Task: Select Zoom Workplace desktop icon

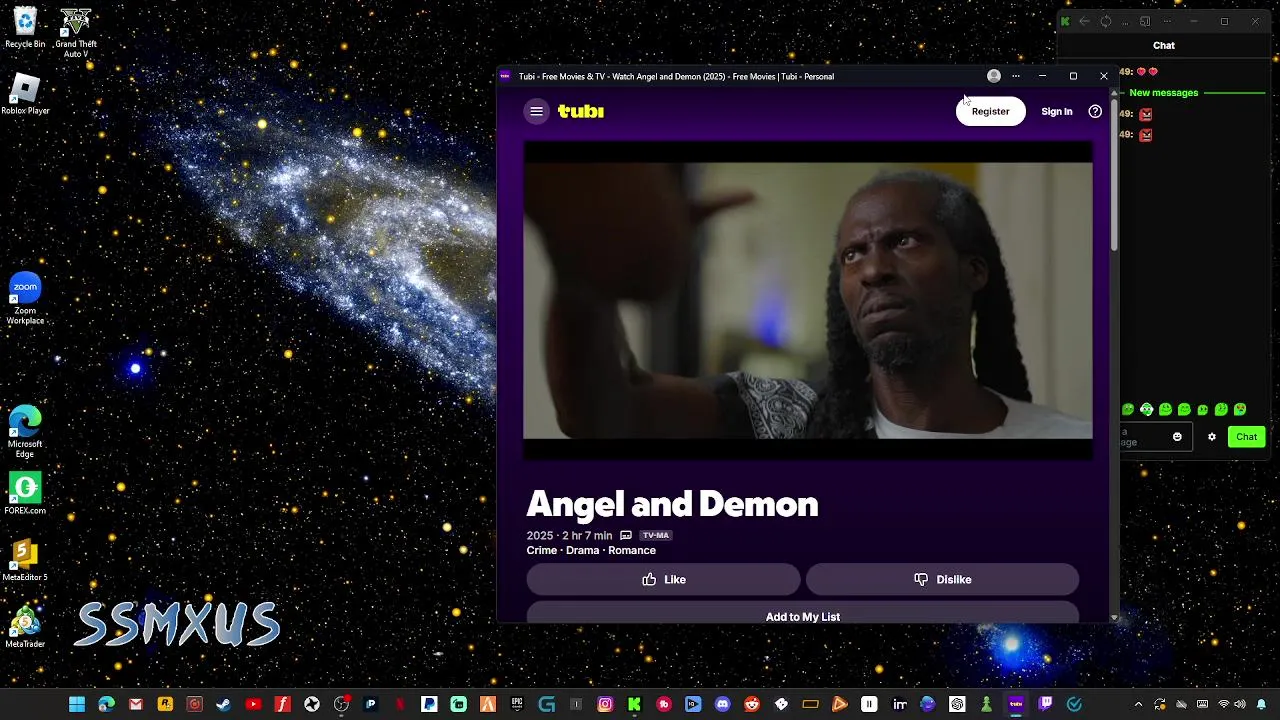Action: point(25,299)
